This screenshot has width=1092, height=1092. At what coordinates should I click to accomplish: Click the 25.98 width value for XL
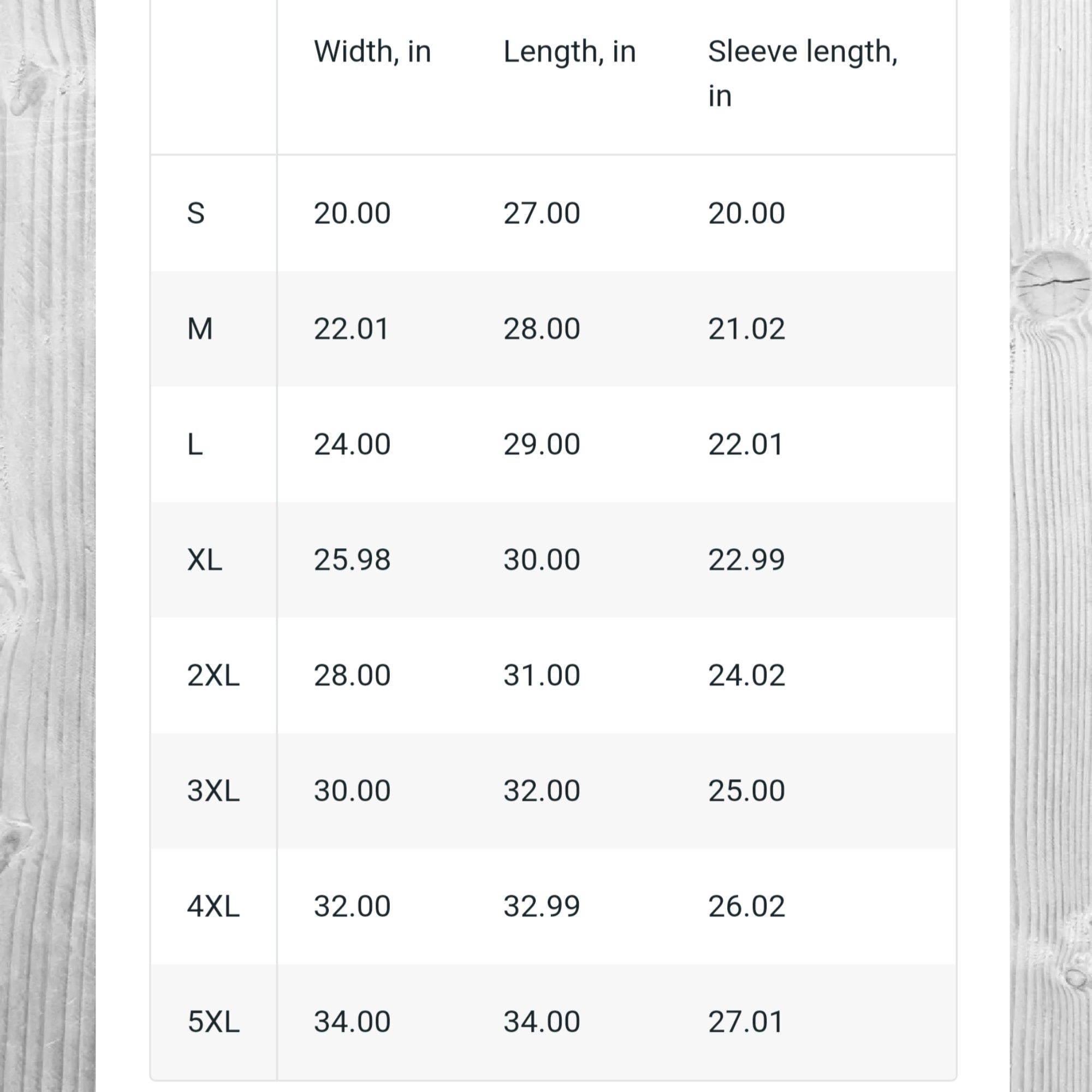pyautogui.click(x=352, y=560)
